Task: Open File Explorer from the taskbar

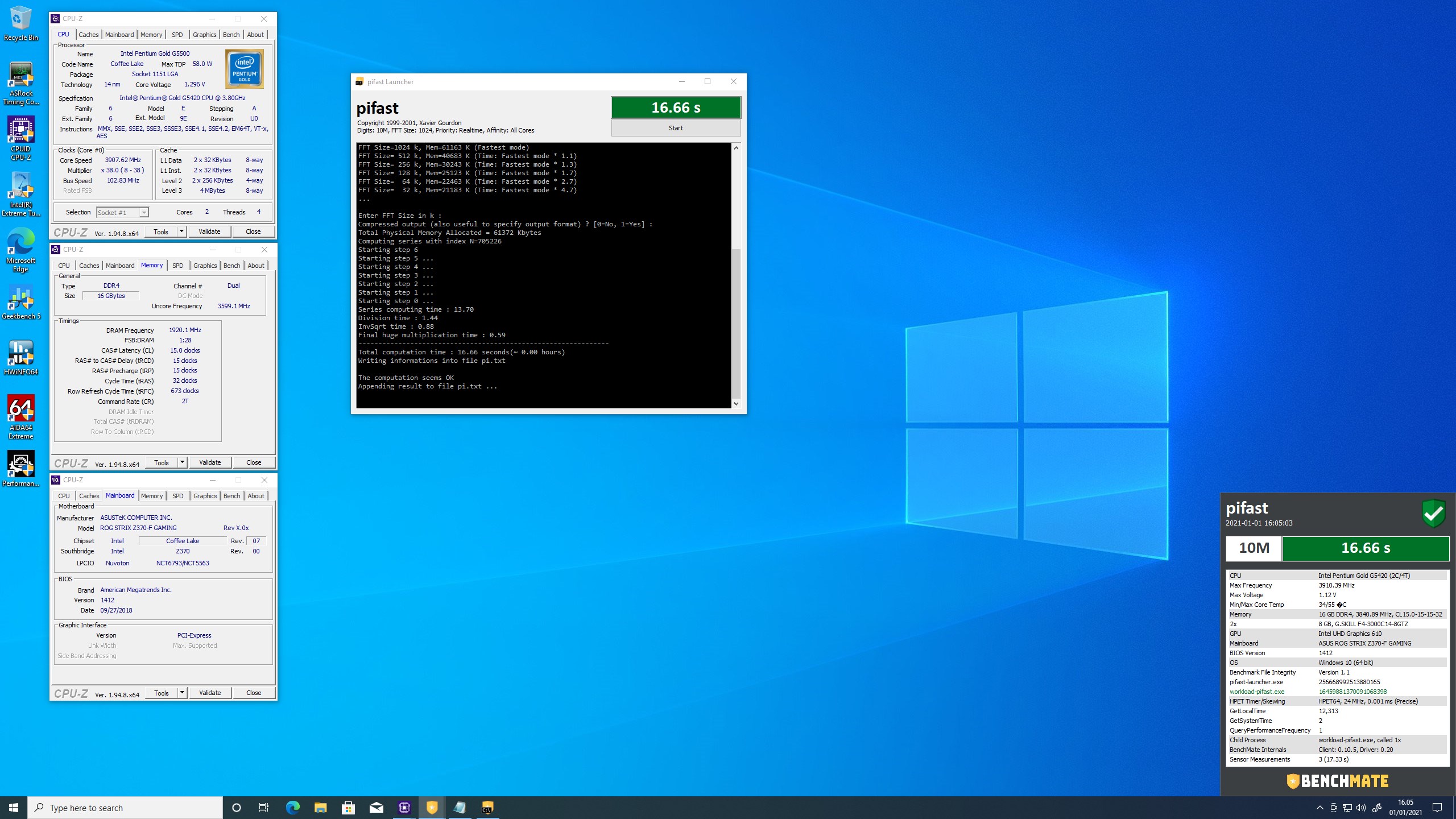Action: tap(320, 808)
